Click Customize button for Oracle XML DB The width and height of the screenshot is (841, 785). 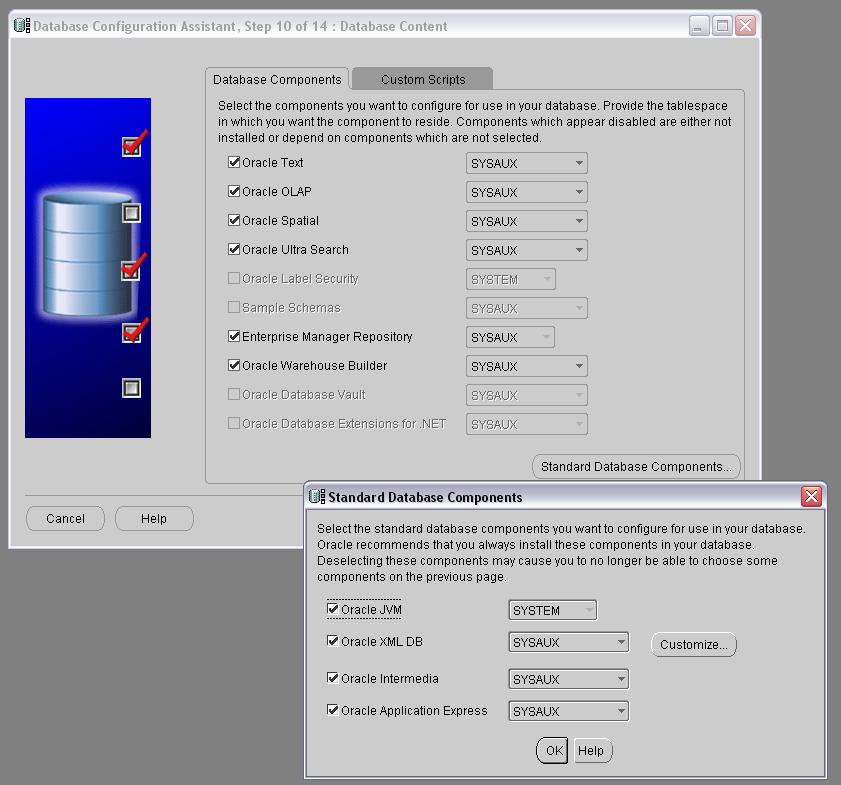pyautogui.click(x=693, y=645)
